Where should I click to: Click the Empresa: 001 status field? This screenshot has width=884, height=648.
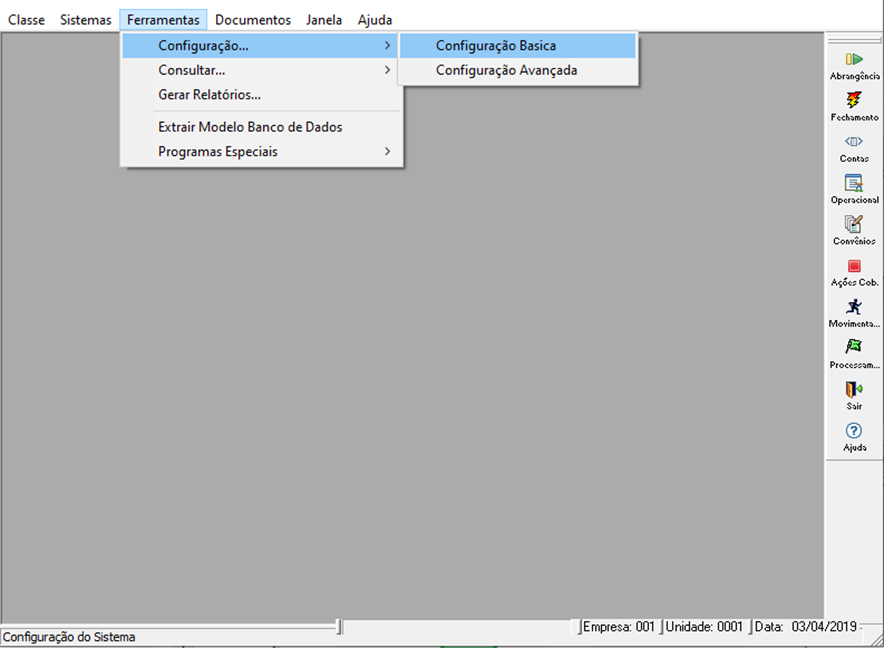[618, 627]
